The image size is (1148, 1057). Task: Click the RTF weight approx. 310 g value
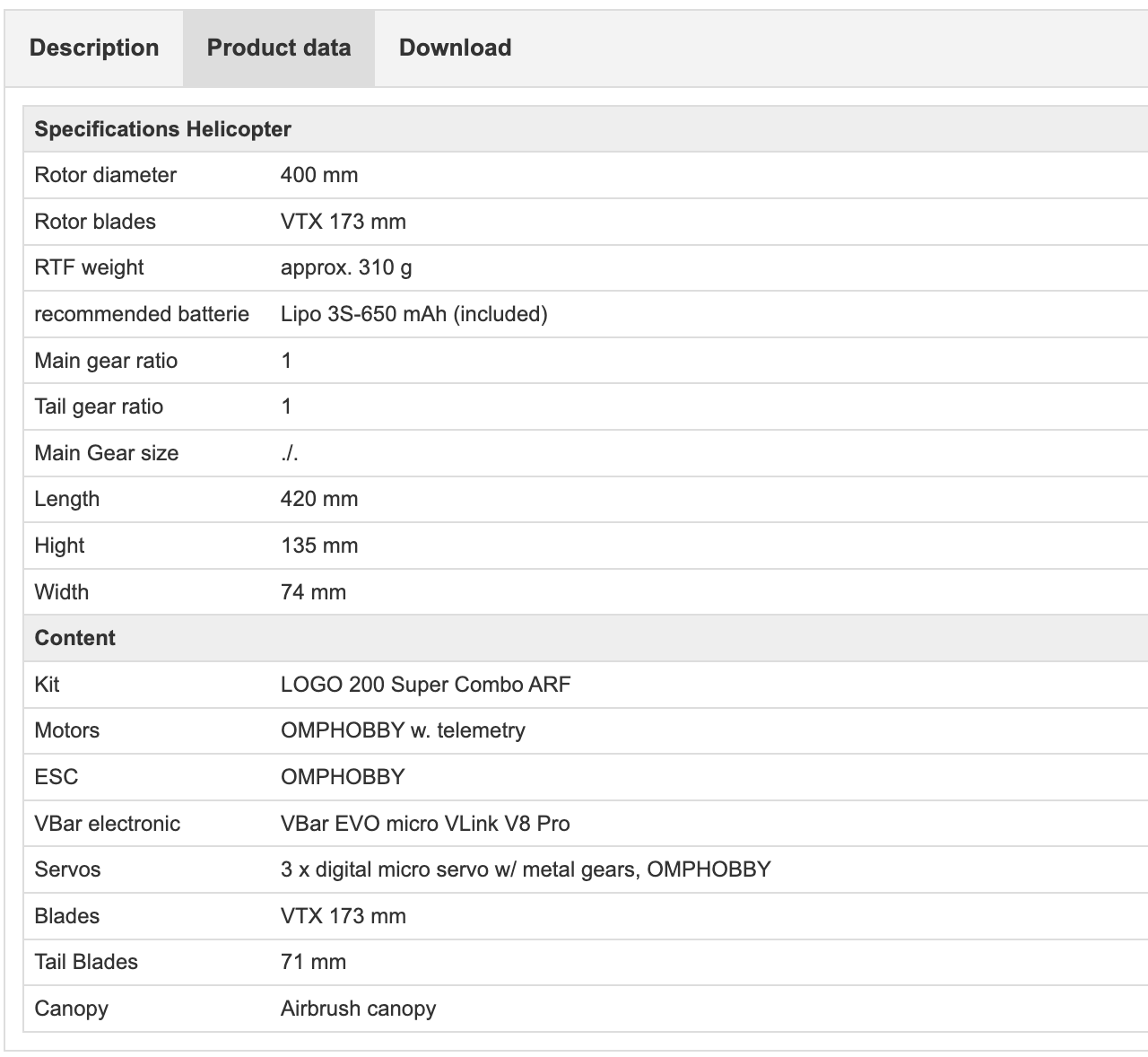346,267
